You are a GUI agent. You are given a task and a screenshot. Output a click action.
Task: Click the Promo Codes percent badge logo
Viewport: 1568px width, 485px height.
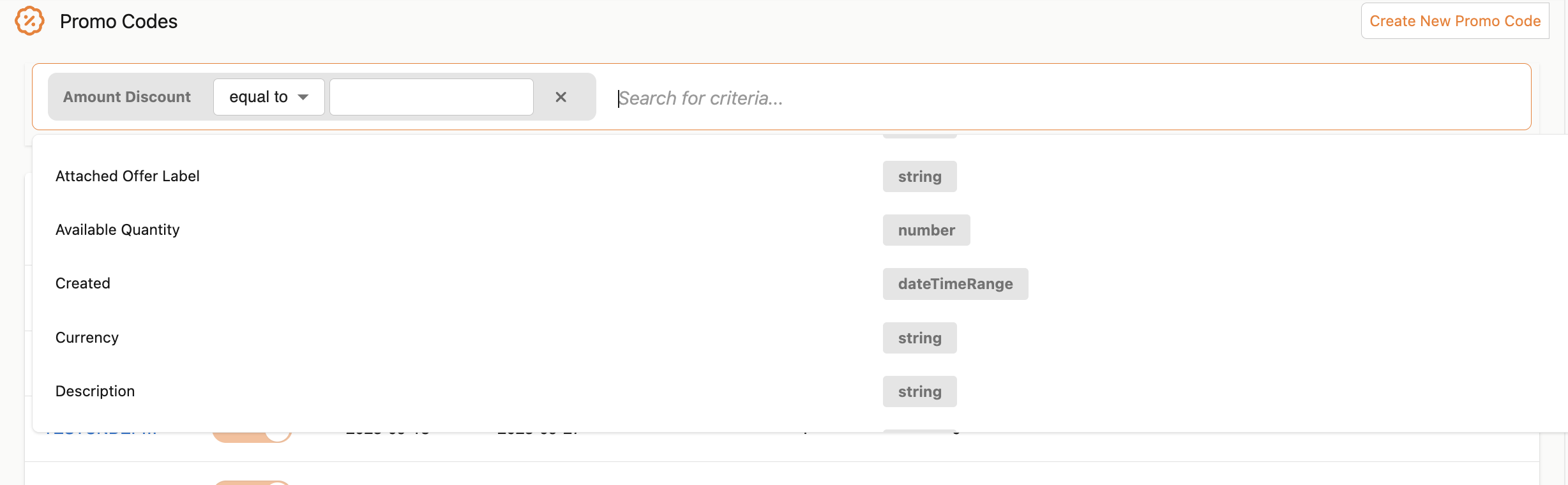(29, 21)
